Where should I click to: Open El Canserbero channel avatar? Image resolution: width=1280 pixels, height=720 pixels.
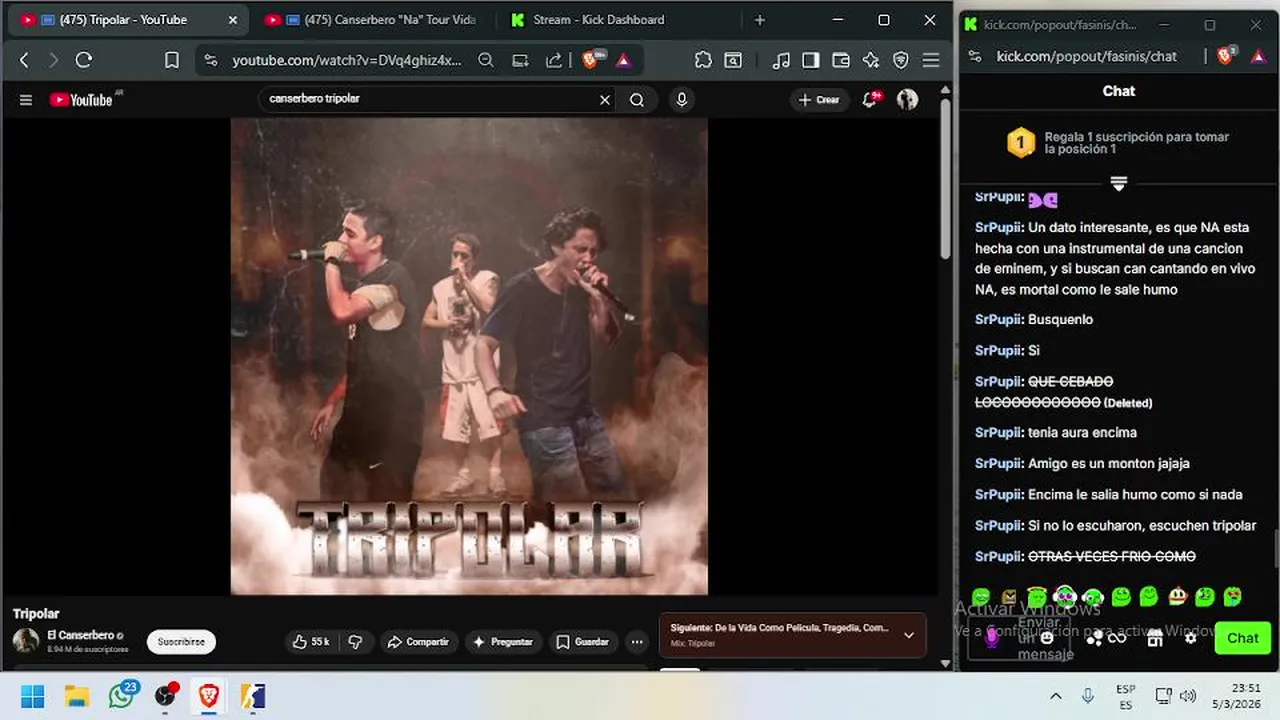[x=26, y=641]
